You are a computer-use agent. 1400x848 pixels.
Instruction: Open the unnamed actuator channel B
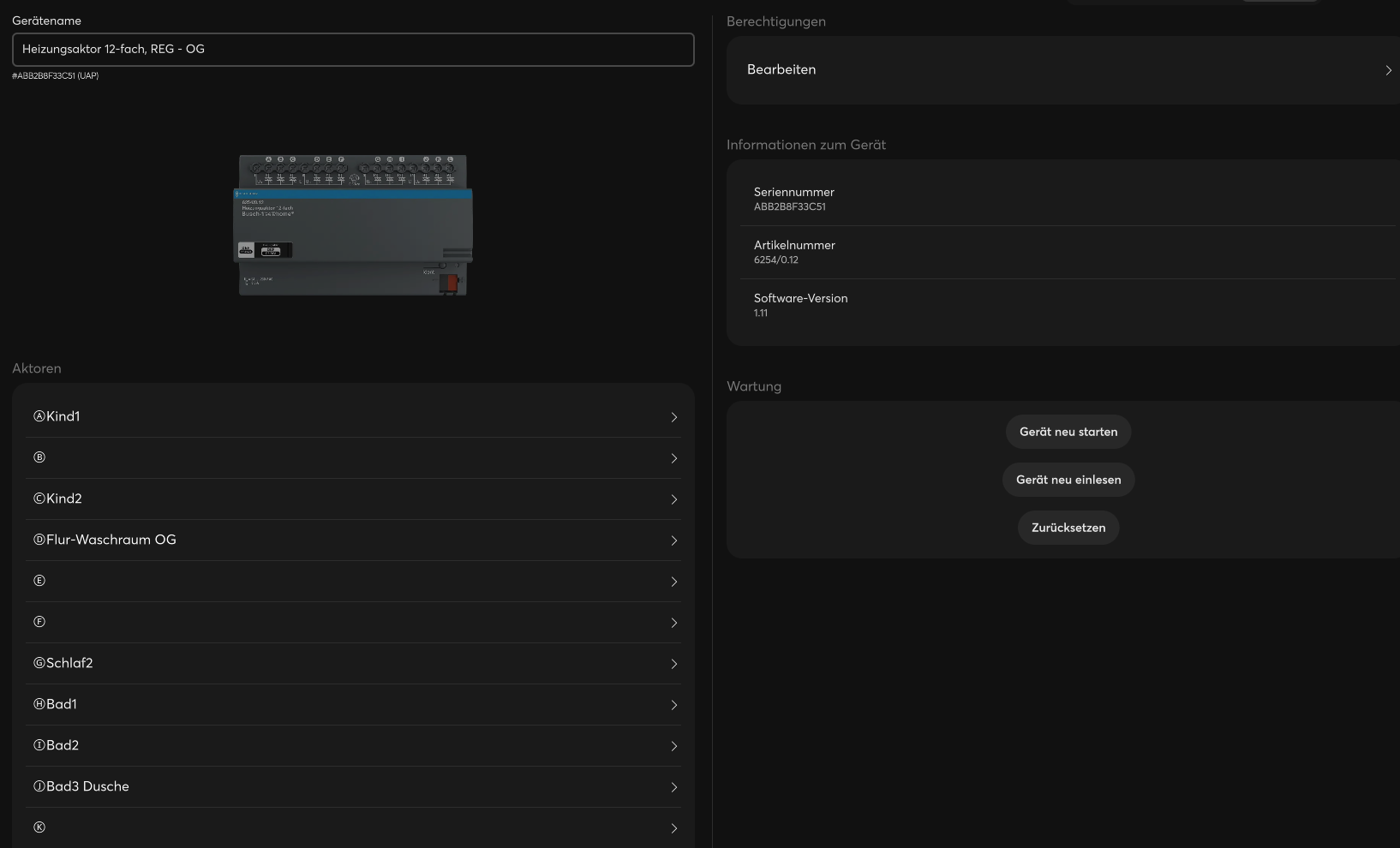(x=352, y=457)
